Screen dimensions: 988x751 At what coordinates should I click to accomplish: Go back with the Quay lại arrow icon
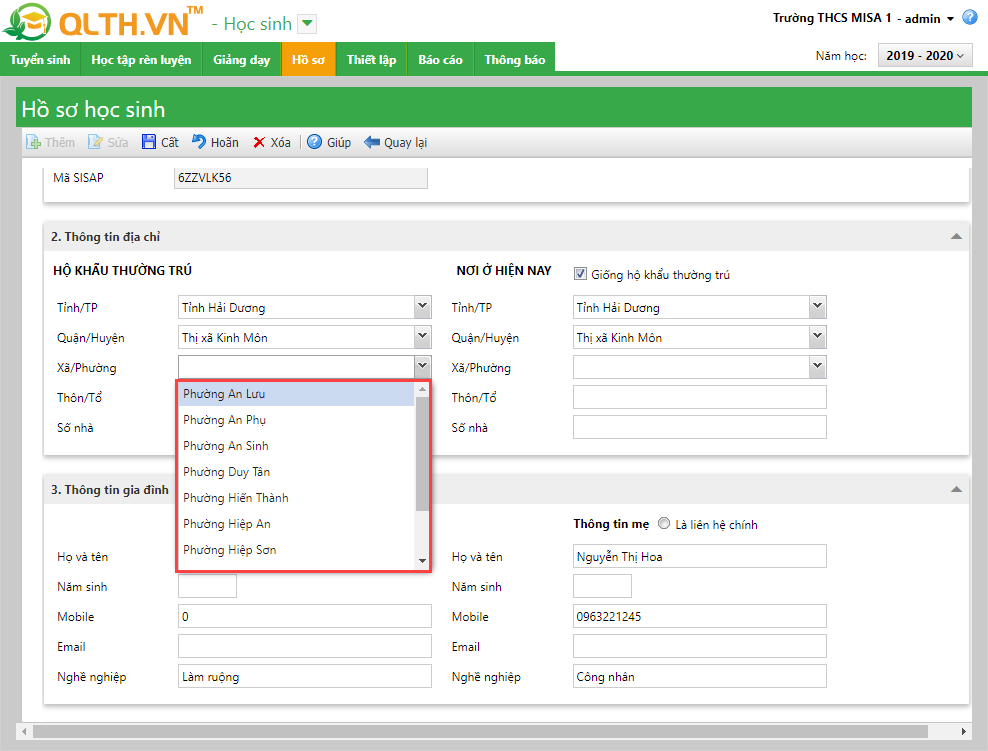pos(372,142)
